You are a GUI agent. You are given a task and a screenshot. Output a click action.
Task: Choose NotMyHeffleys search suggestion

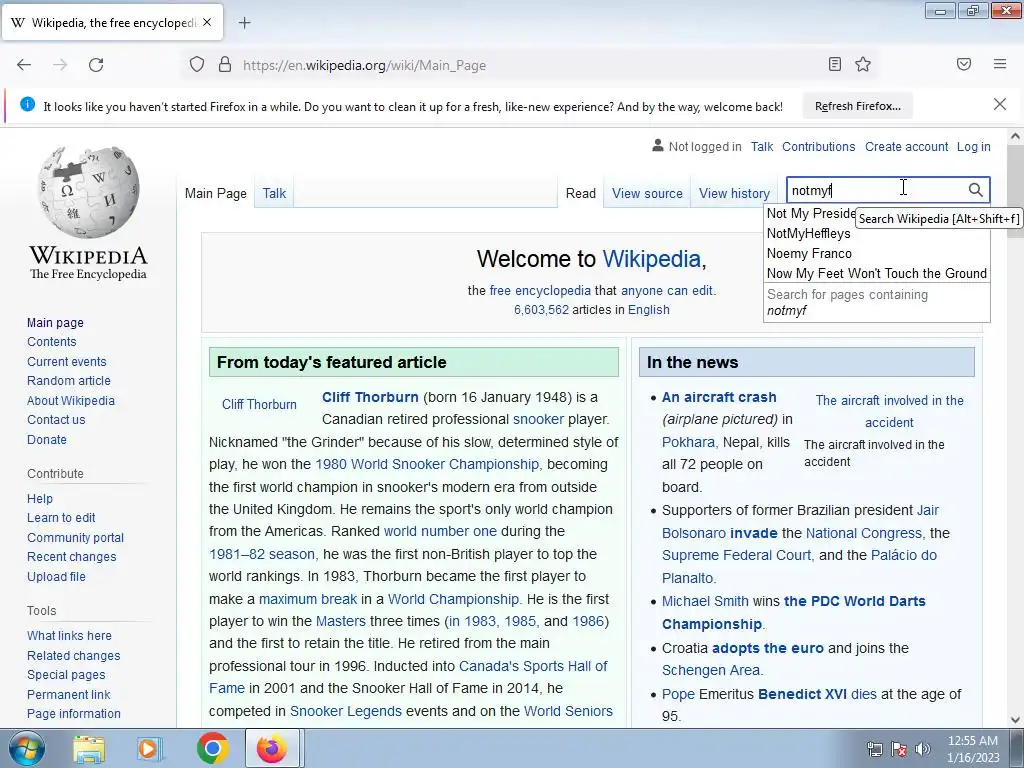(x=876, y=233)
